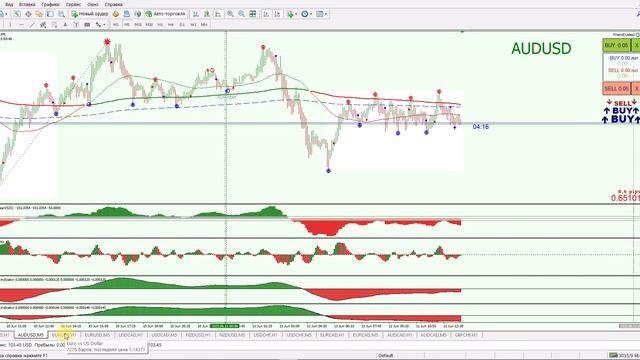640x360 pixels.
Task: Switch to the NZDUSD,M5 chart tab
Action: pos(232,335)
